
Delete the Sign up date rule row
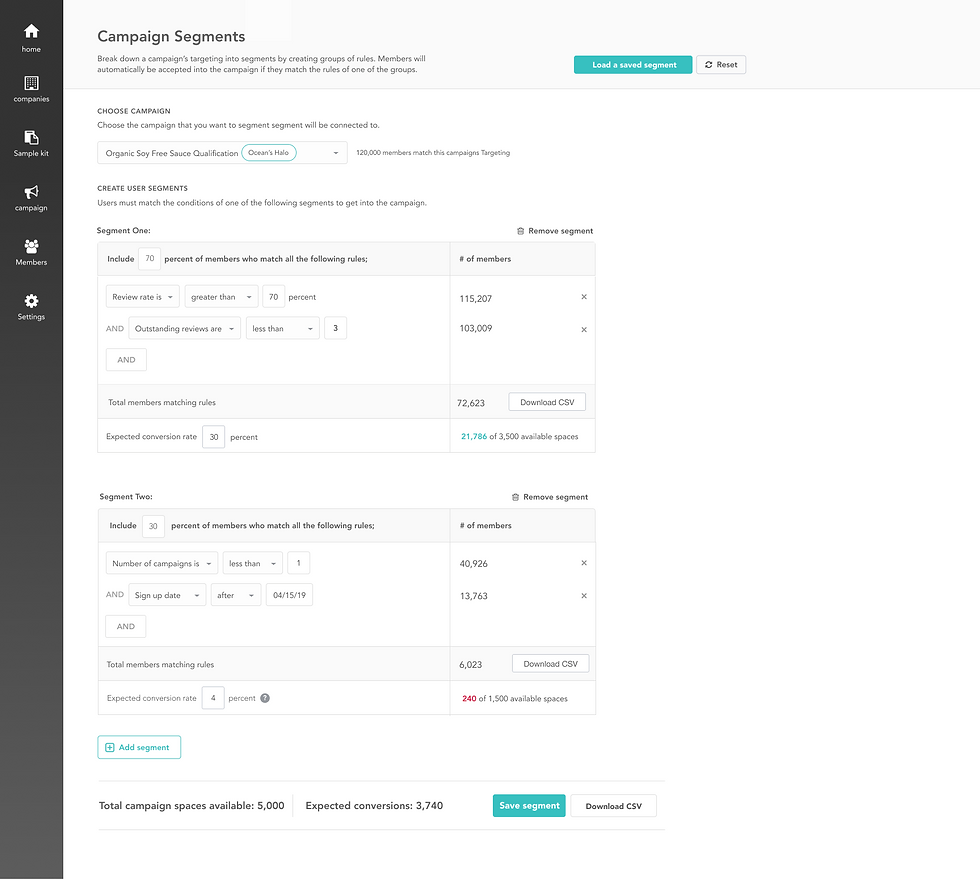pyautogui.click(x=584, y=596)
